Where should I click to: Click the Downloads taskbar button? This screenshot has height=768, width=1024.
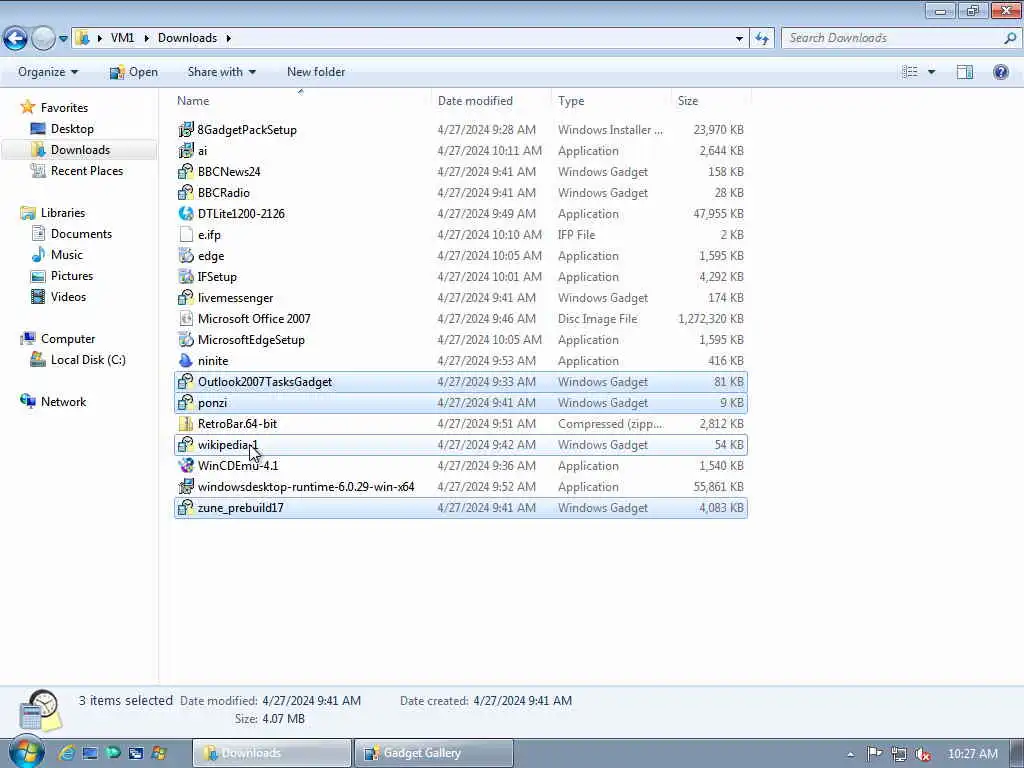tap(272, 753)
